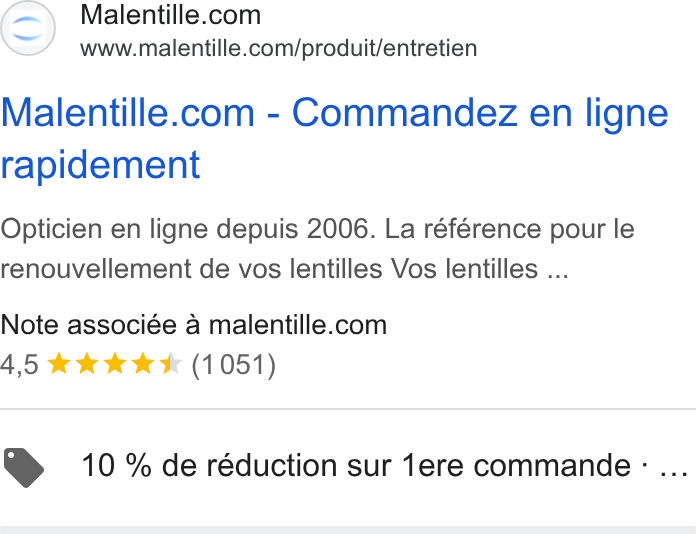Screen dimensions: 696x534
Task: Click the second yellow rating star
Action: (x=87, y=364)
